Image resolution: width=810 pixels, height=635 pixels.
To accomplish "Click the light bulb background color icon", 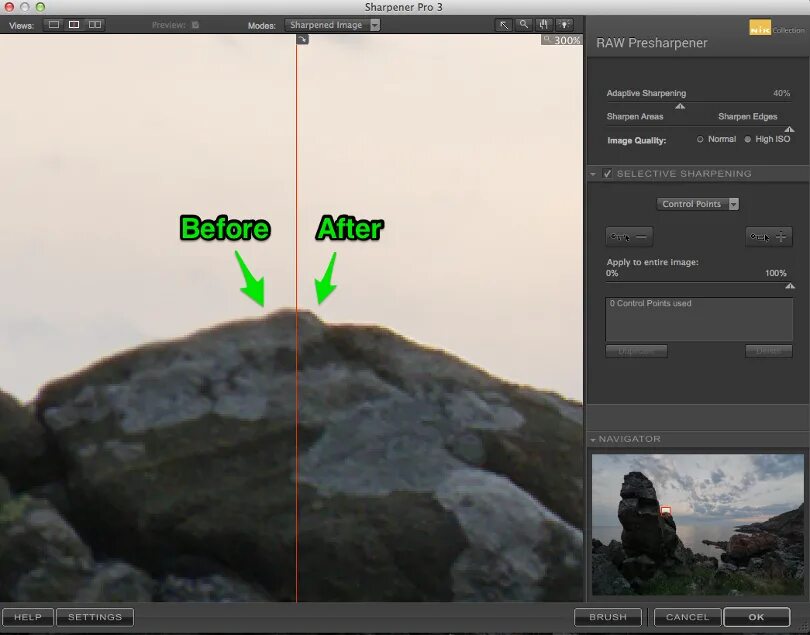I will tap(564, 25).
